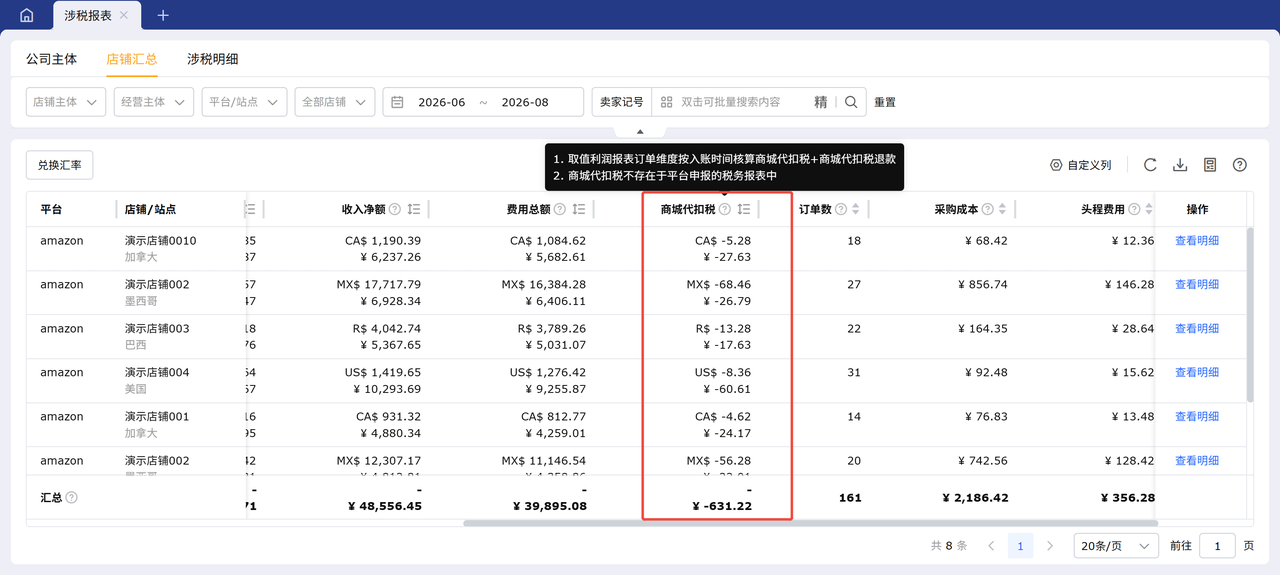This screenshot has height=575, width=1280.
Task: Click the 前往 page number input
Action: click(x=1217, y=546)
